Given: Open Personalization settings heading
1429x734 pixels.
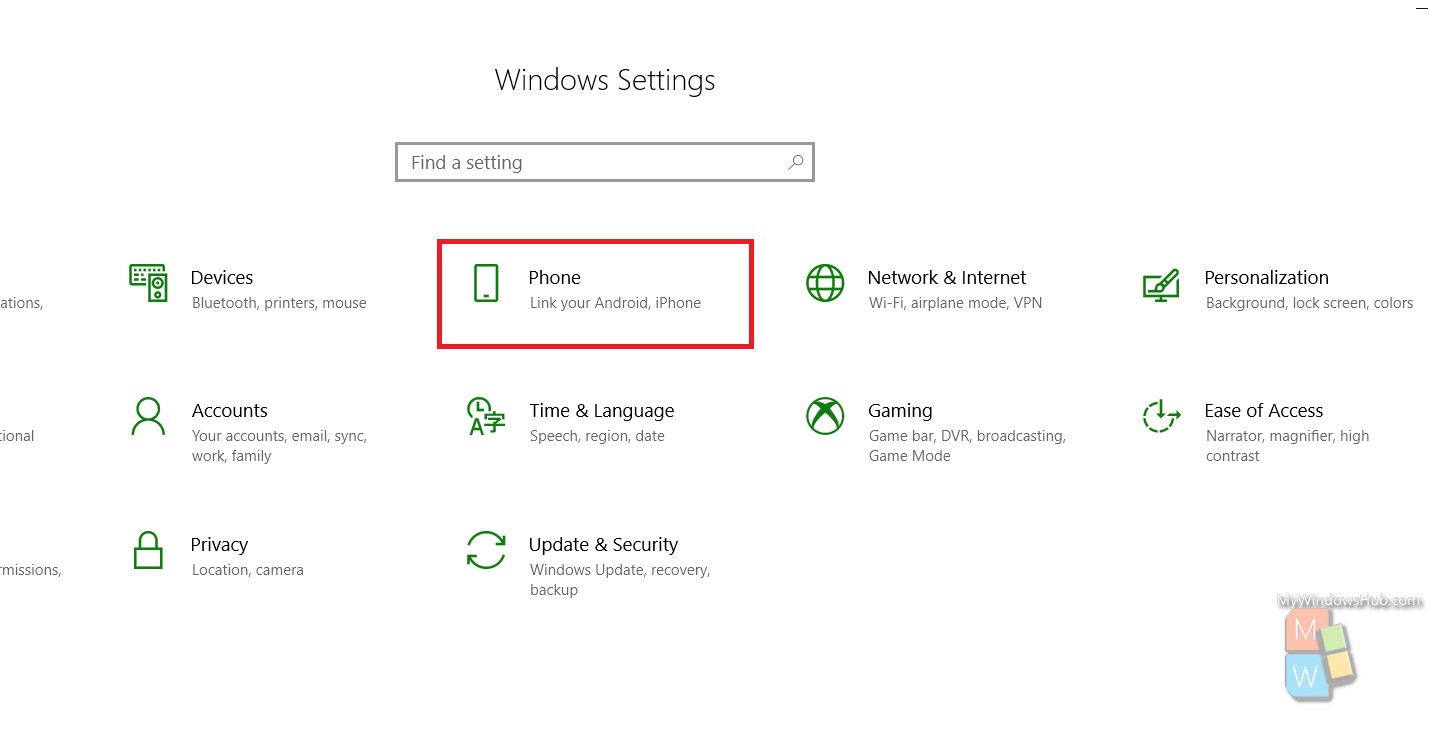Looking at the screenshot, I should click(1266, 277).
